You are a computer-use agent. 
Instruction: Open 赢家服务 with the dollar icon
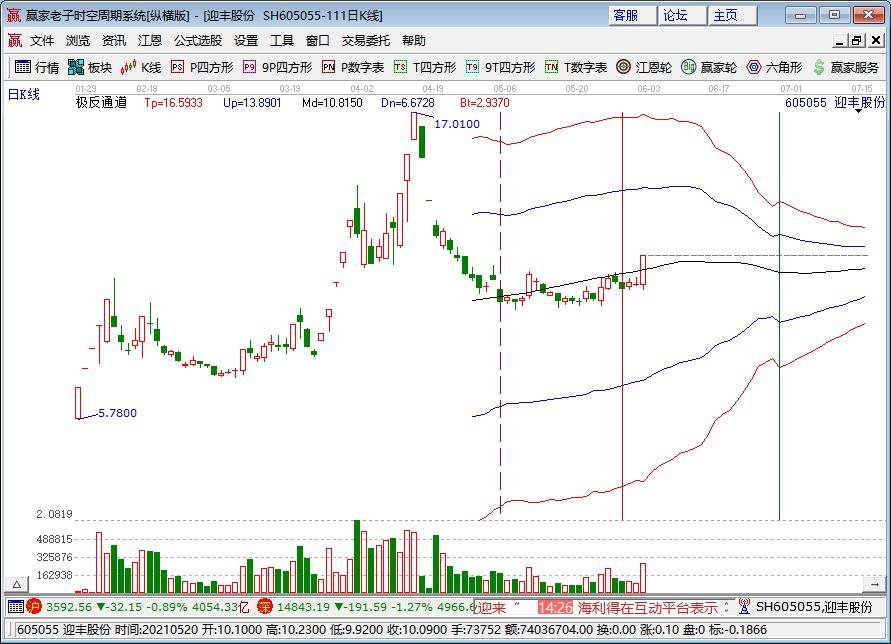point(846,68)
